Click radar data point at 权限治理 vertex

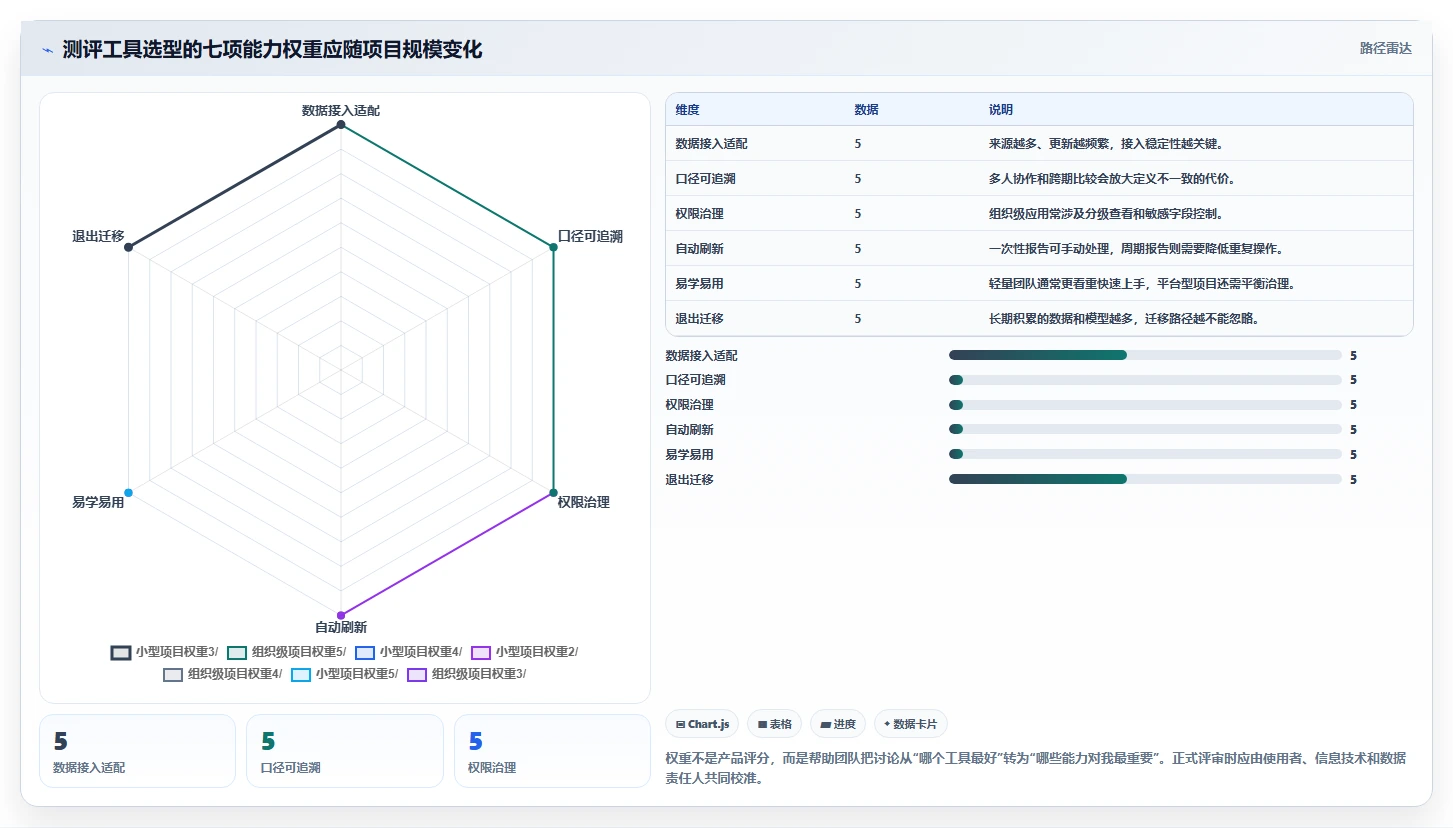[553, 492]
